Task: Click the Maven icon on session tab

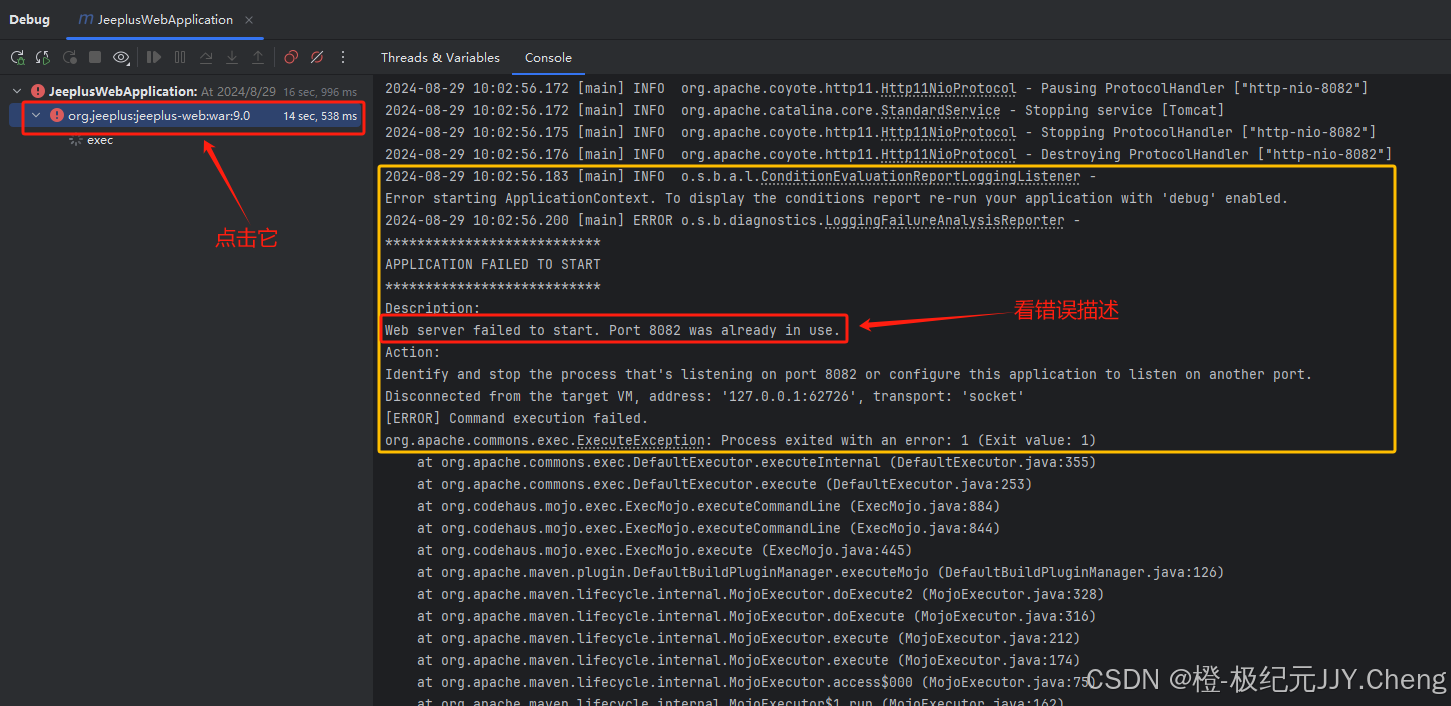Action: [x=86, y=20]
